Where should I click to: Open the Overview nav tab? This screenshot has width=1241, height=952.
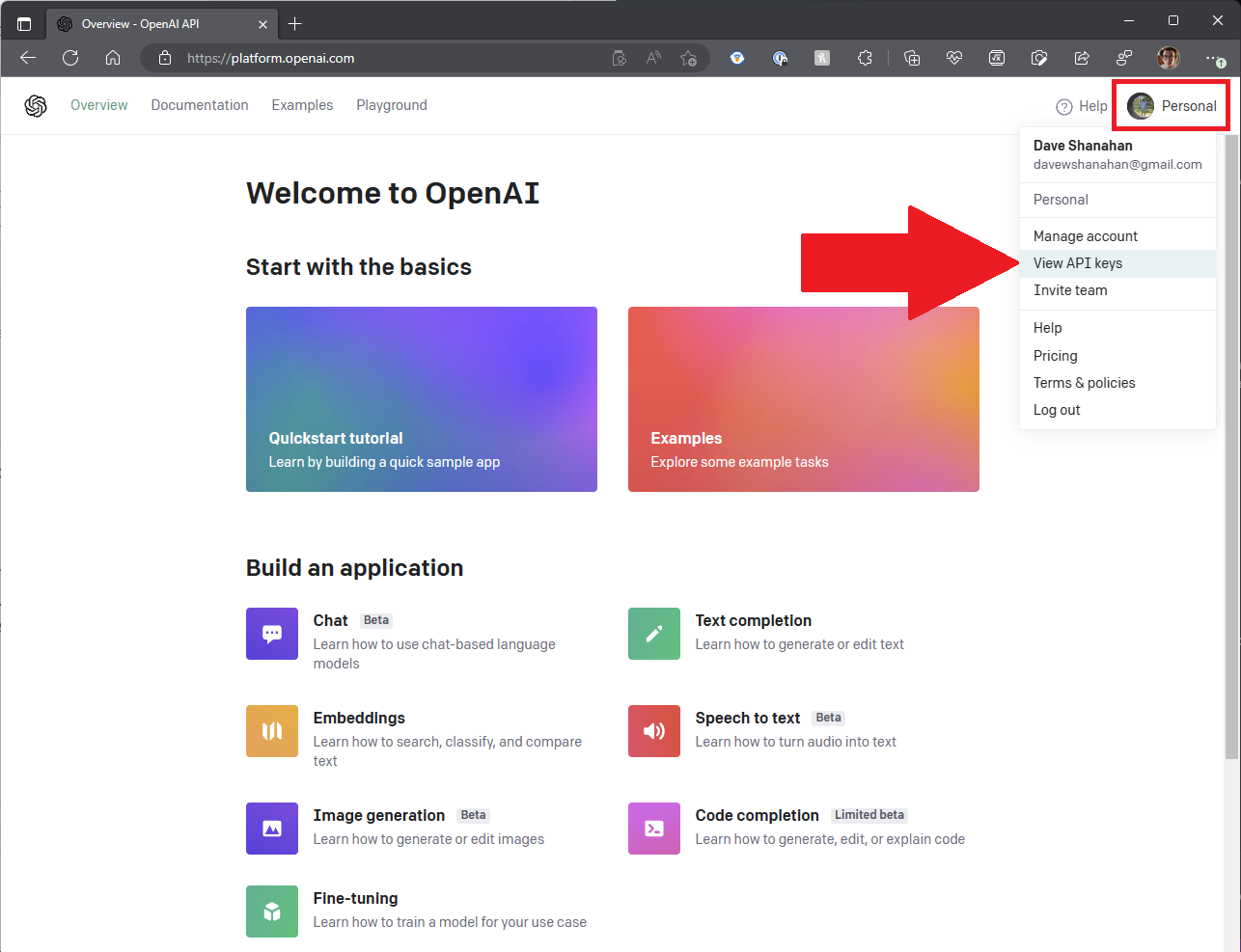(99, 105)
